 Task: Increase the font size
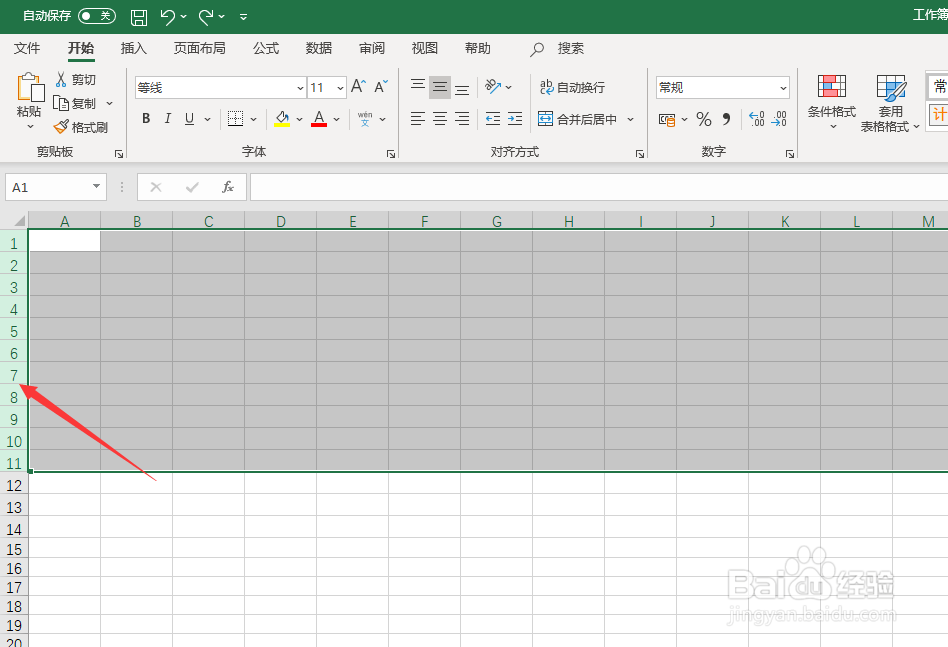(359, 86)
